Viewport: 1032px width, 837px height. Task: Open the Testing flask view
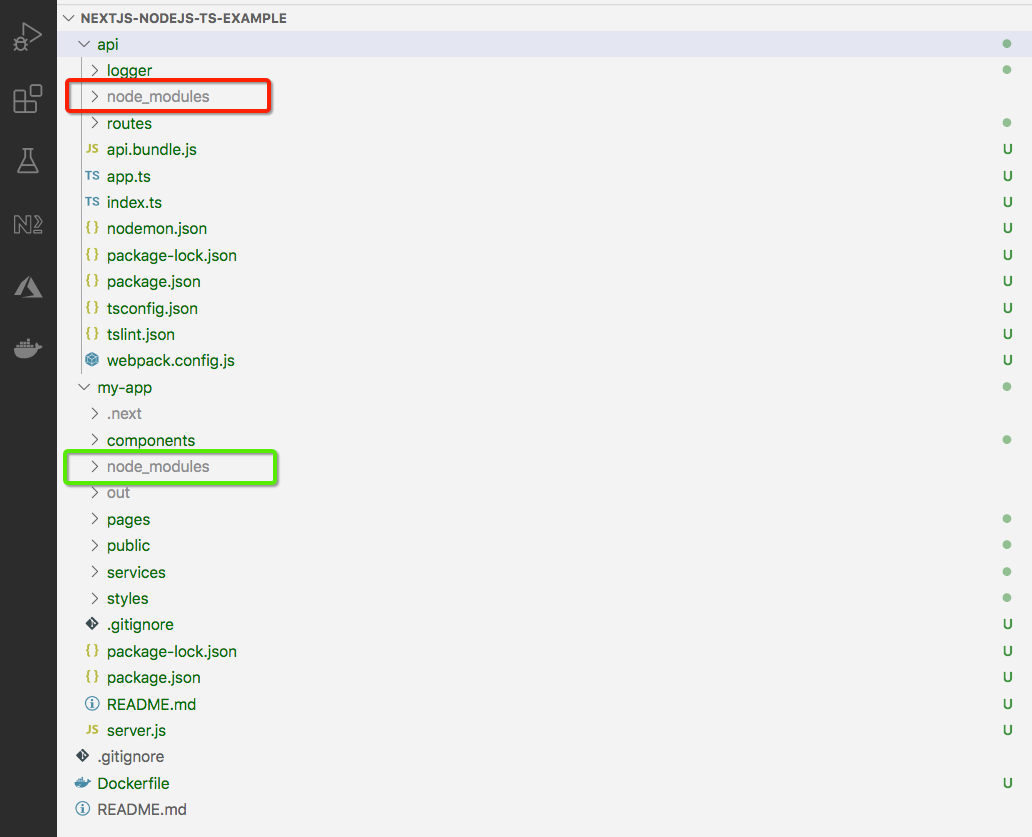tap(28, 161)
